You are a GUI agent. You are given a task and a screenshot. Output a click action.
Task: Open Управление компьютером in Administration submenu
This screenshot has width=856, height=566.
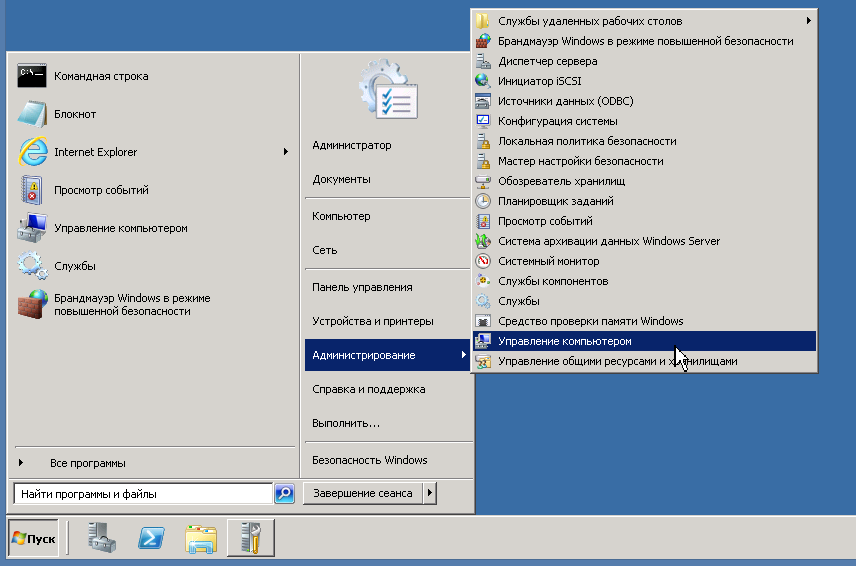point(645,341)
